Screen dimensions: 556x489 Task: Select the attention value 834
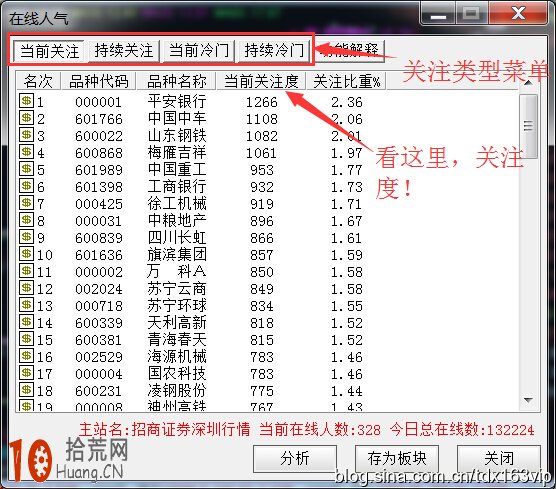(x=262, y=306)
